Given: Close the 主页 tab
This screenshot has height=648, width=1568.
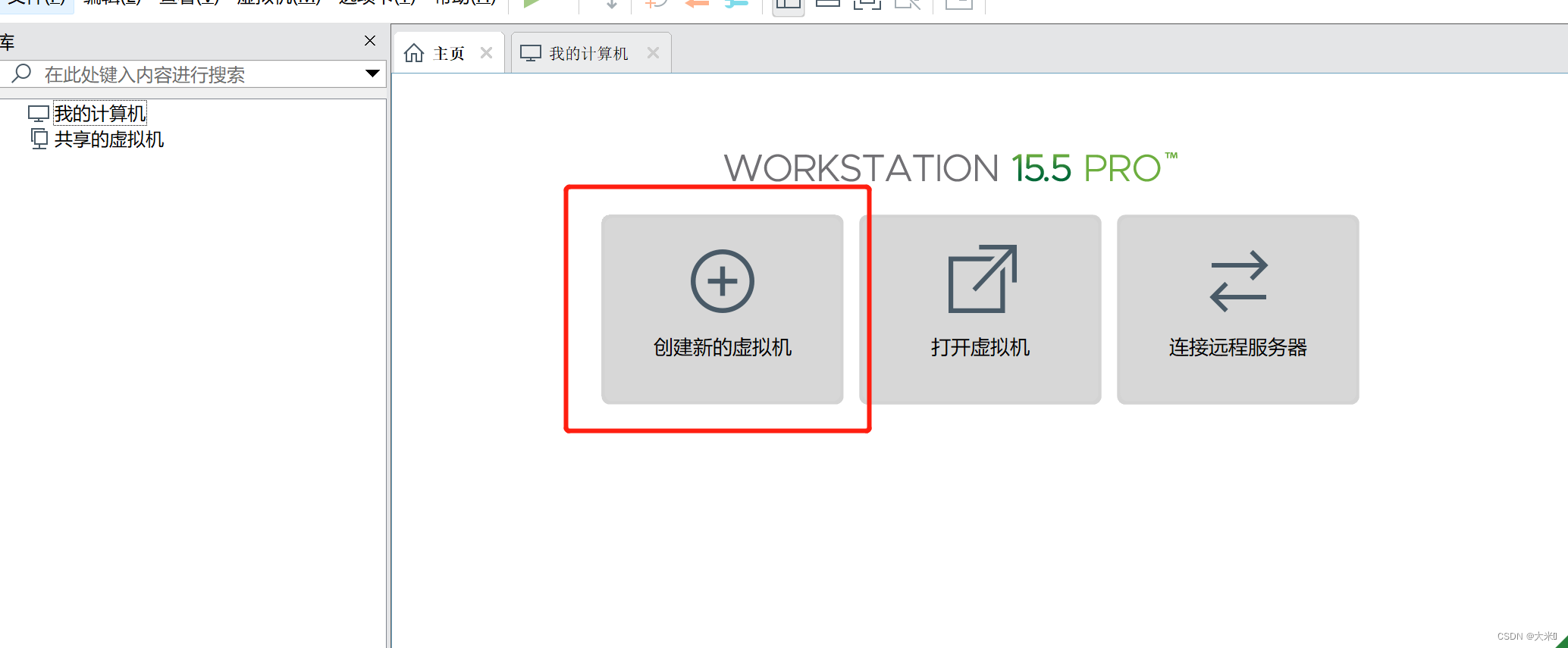Looking at the screenshot, I should click(x=487, y=53).
